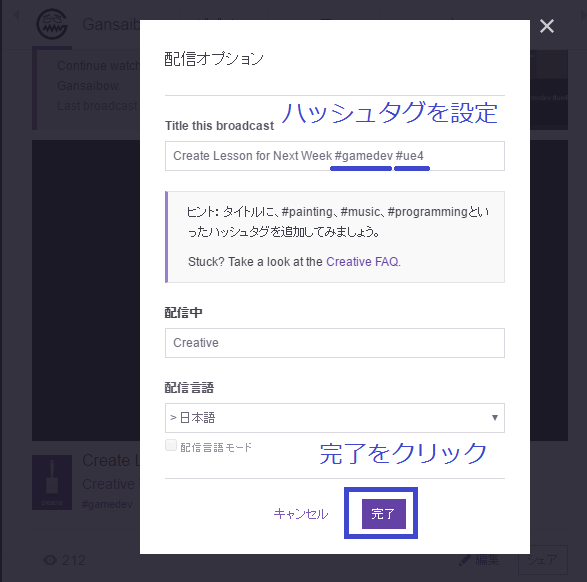Image resolution: width=587 pixels, height=582 pixels.
Task: Toggle the 配信言語モード checkbox
Action: [171, 445]
